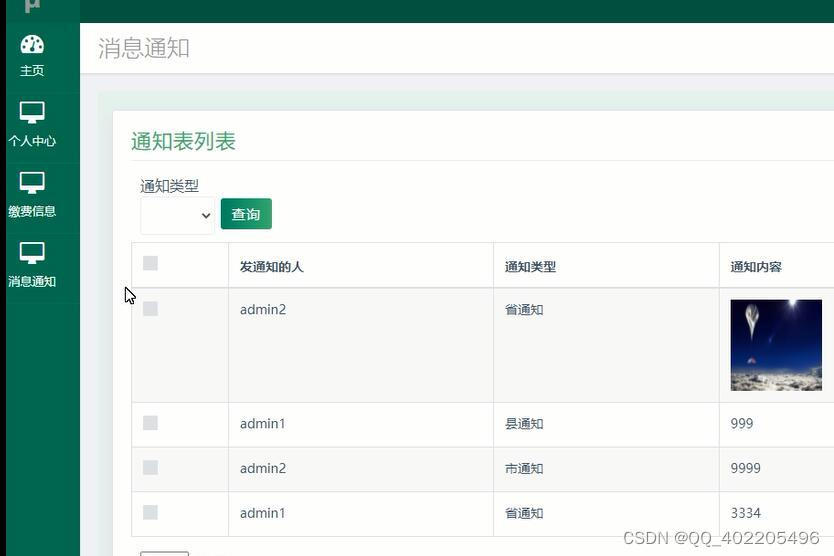Screen dimensions: 834x556
Task: Open the 通知类型 dropdown
Action: click(x=177, y=215)
